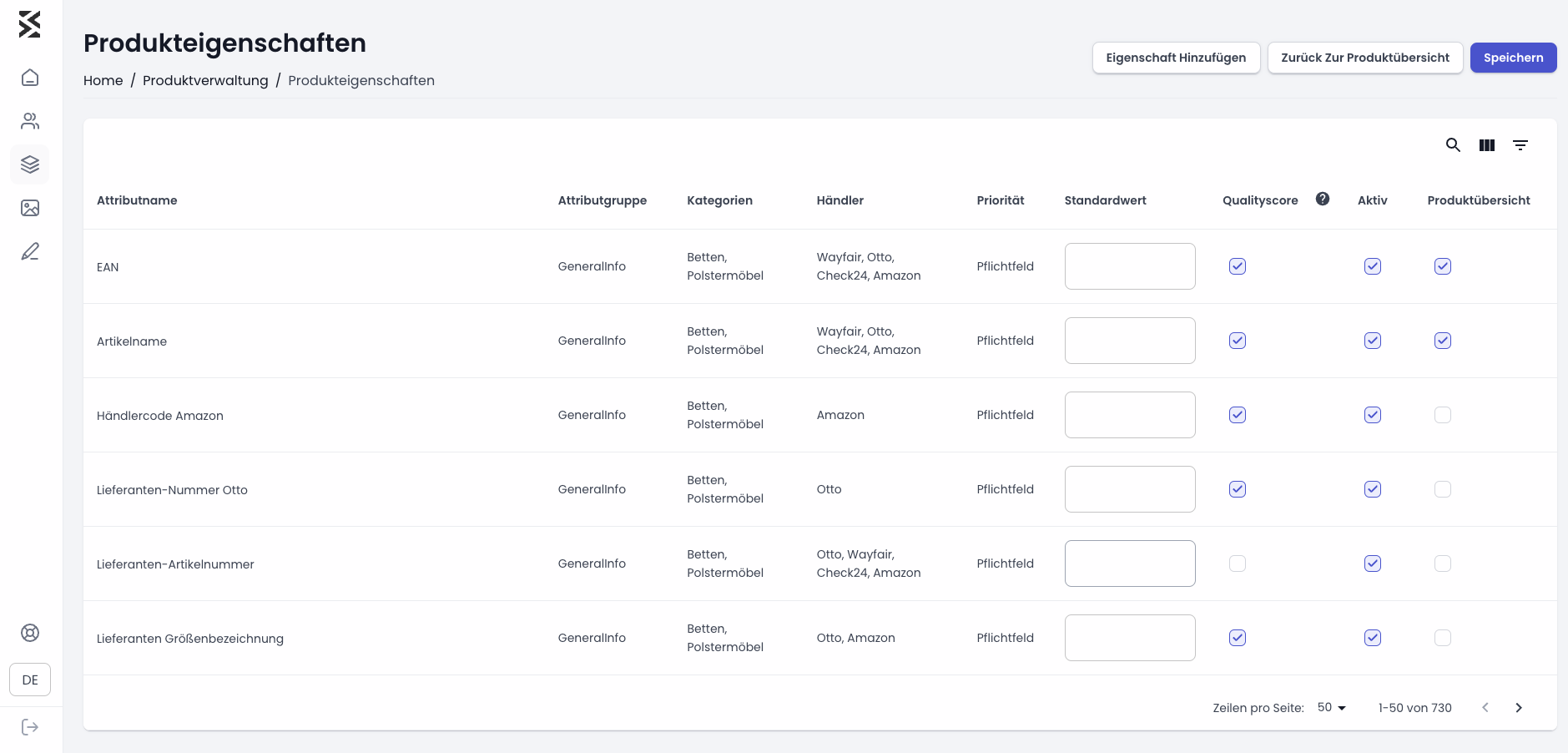Image resolution: width=1568 pixels, height=753 pixels.
Task: Enable Produktübersicht for Händlercode Amazon
Action: pyautogui.click(x=1443, y=415)
